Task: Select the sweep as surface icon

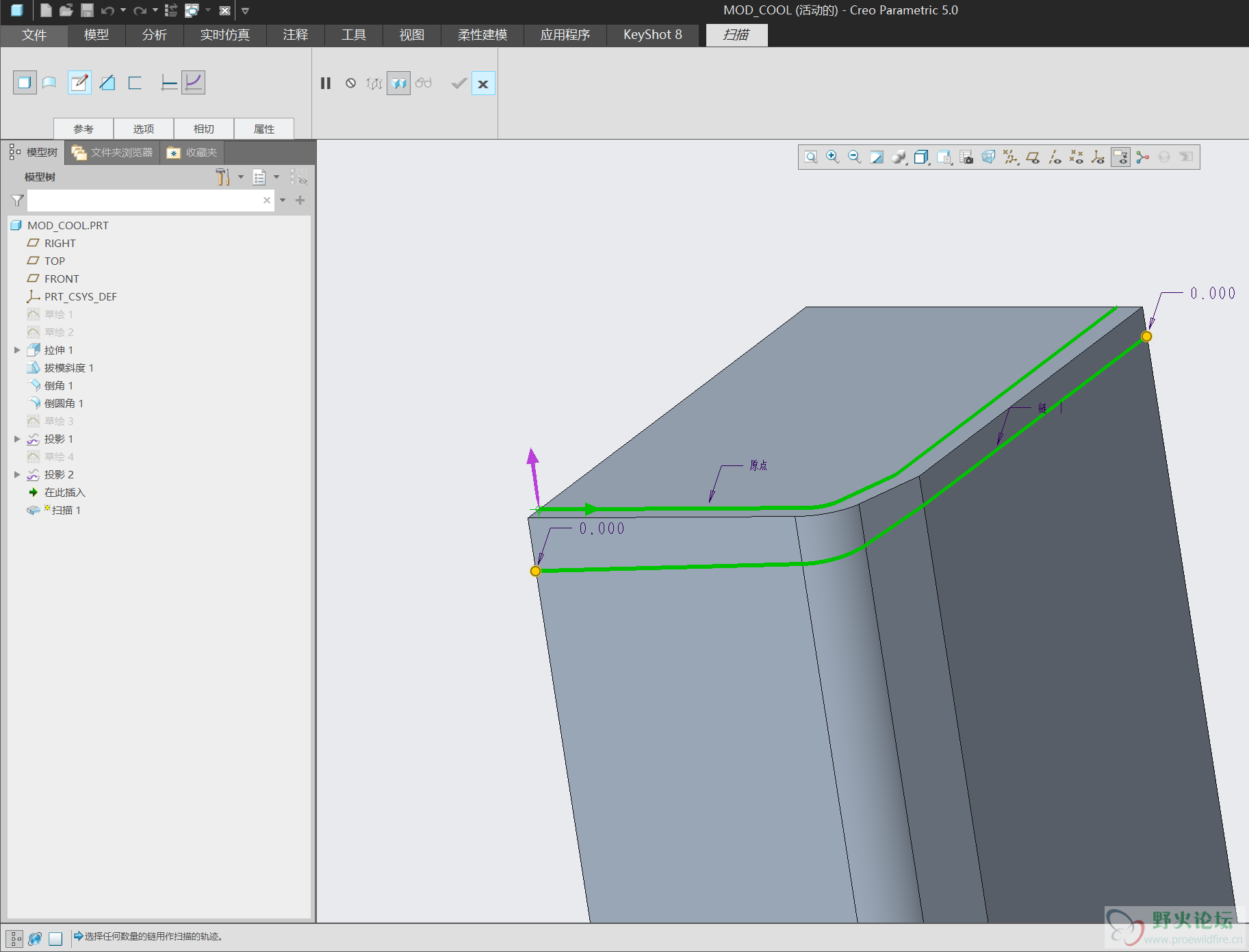Action: [x=49, y=83]
